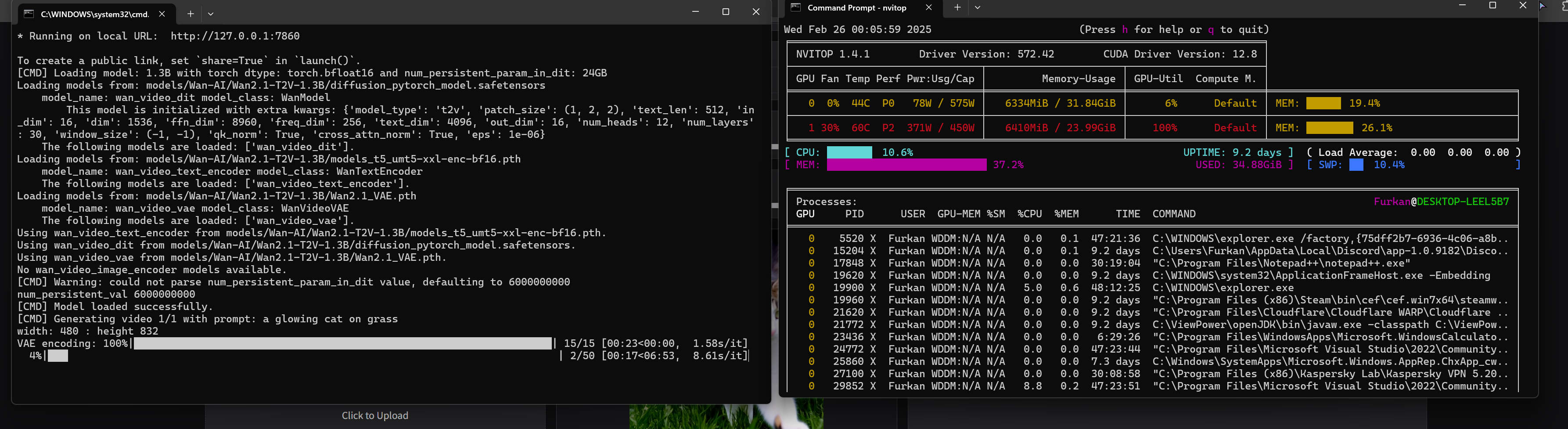Click the CPU 10.6% usage bar
This screenshot has height=429, width=1568.
point(849,152)
